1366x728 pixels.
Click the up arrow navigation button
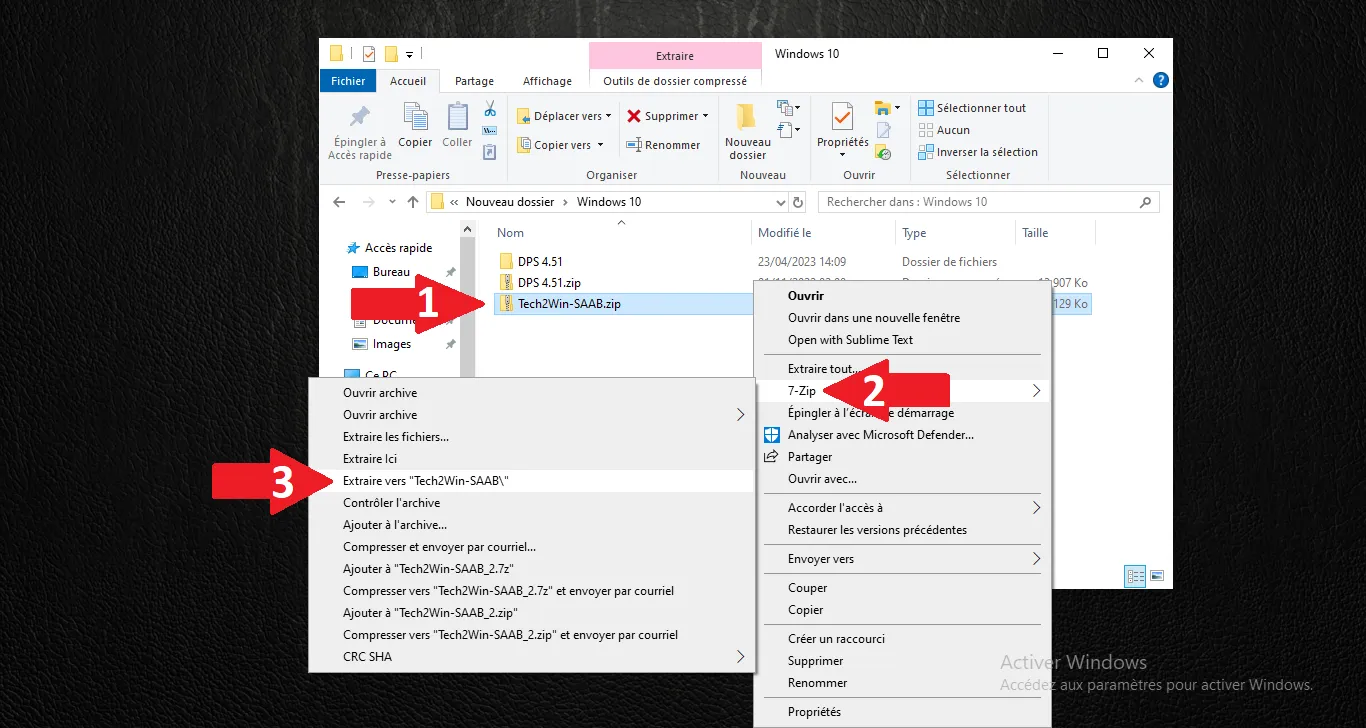[412, 202]
